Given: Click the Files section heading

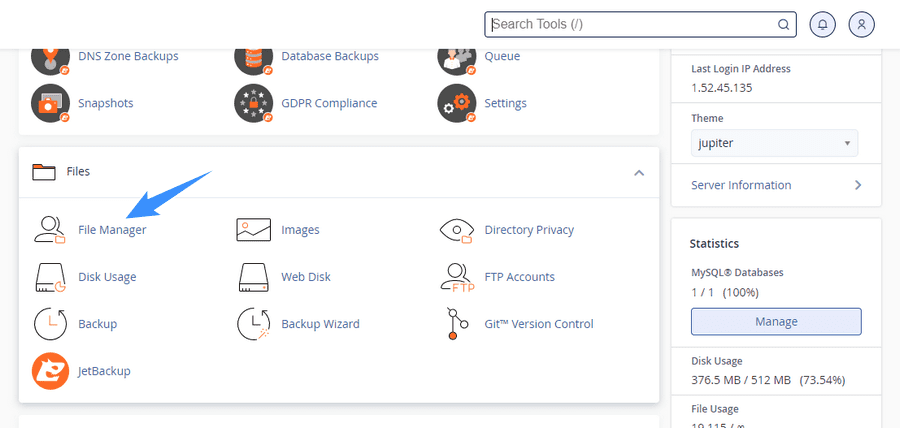Looking at the screenshot, I should [78, 172].
